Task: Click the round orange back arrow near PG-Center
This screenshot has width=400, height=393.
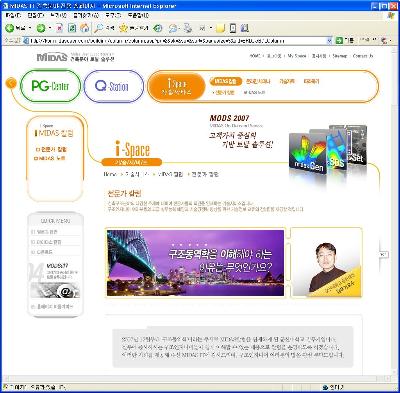Action: [x=11, y=83]
